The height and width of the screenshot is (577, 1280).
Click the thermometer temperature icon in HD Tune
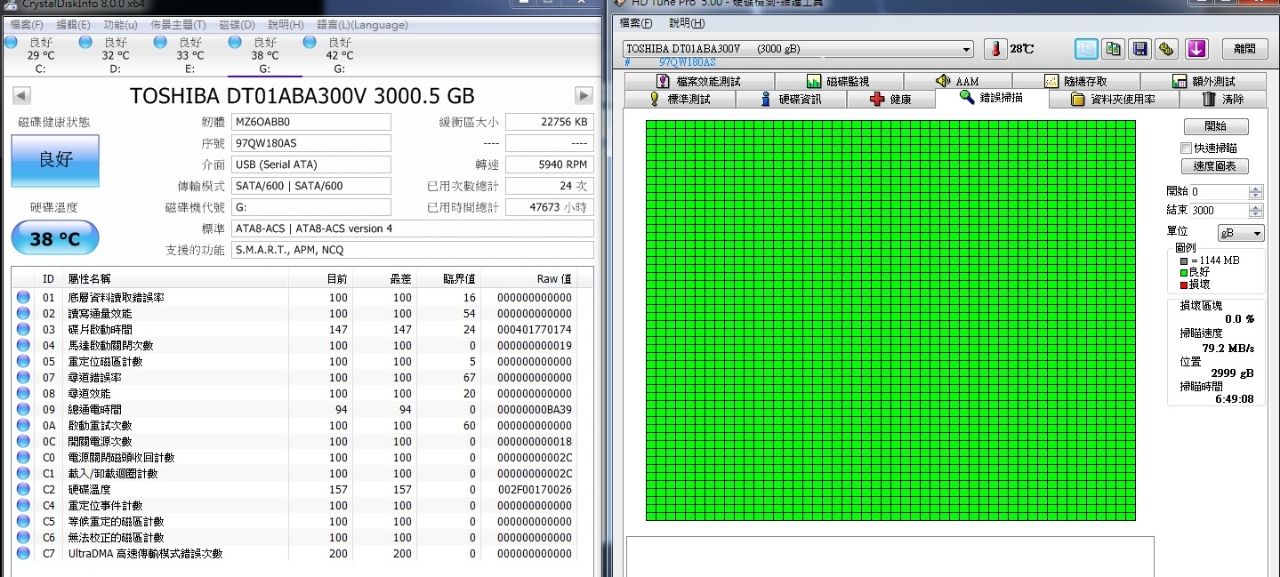tap(995, 49)
